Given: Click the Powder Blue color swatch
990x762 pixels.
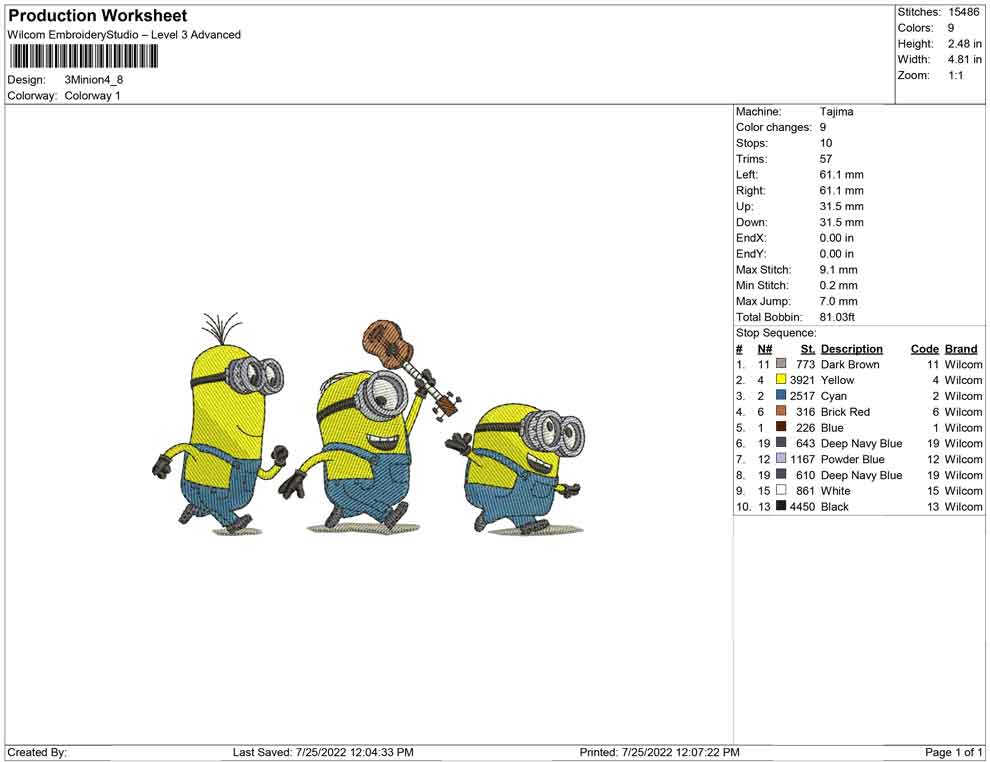Looking at the screenshot, I should 781,458.
